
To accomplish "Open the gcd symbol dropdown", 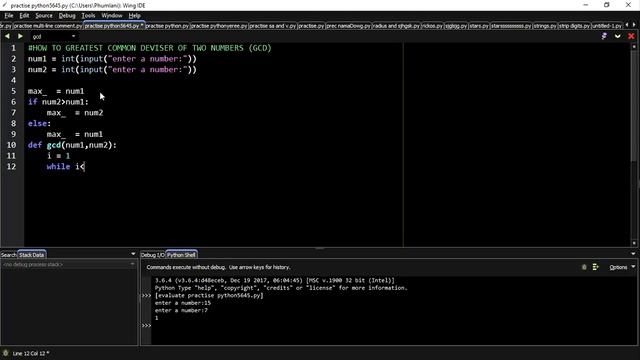I will 54,36.
